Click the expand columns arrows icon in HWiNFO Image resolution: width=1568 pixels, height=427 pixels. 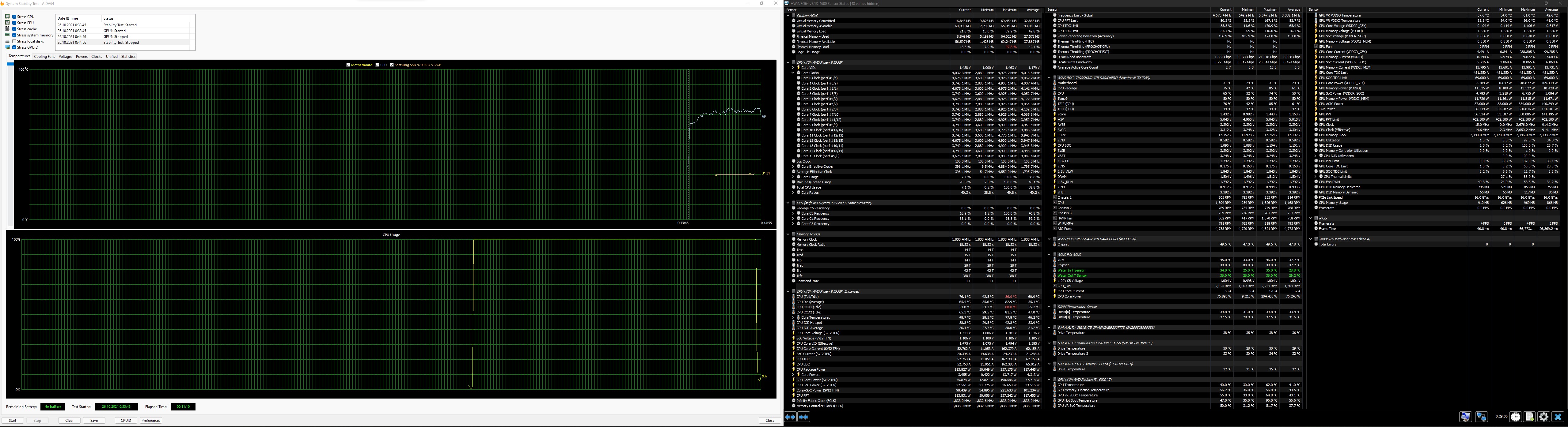(x=790, y=417)
